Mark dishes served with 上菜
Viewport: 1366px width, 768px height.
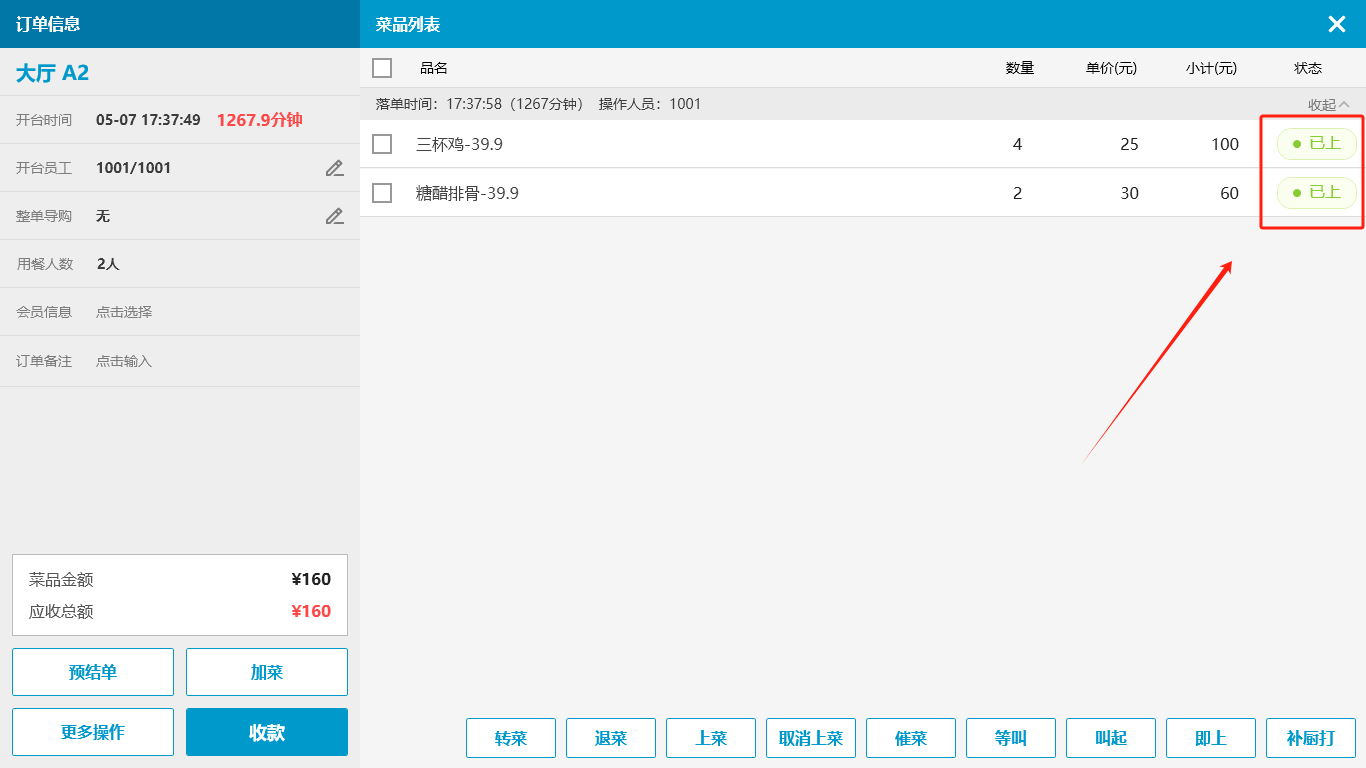(711, 738)
